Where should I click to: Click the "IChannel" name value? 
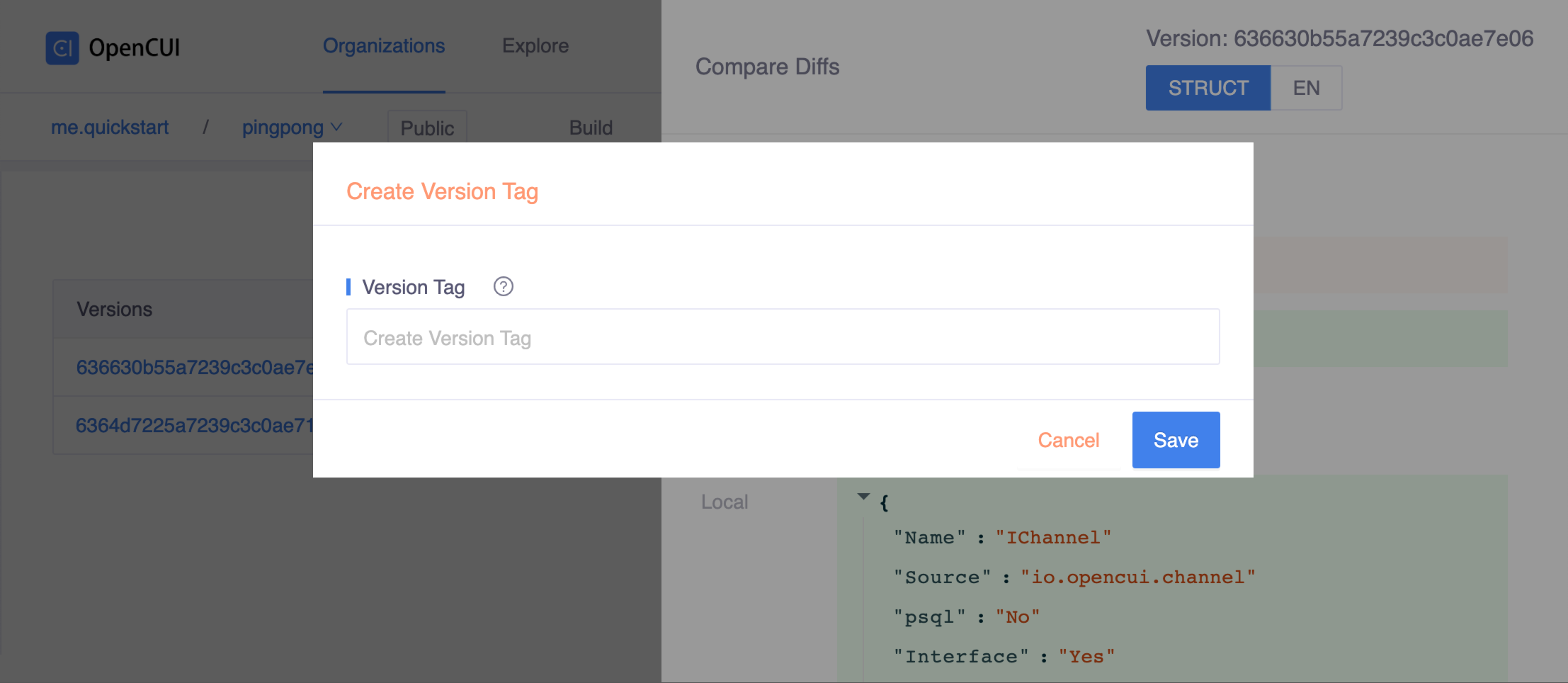1052,538
